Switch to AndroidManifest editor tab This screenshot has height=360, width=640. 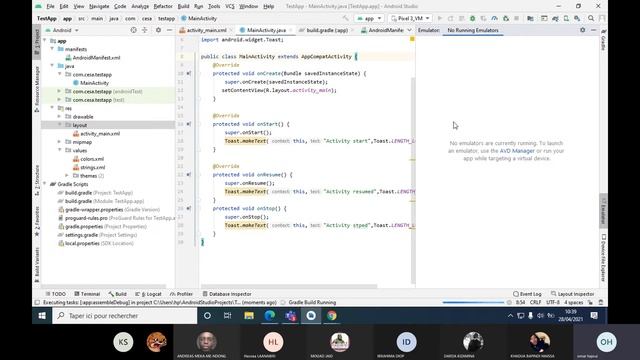[x=382, y=30]
